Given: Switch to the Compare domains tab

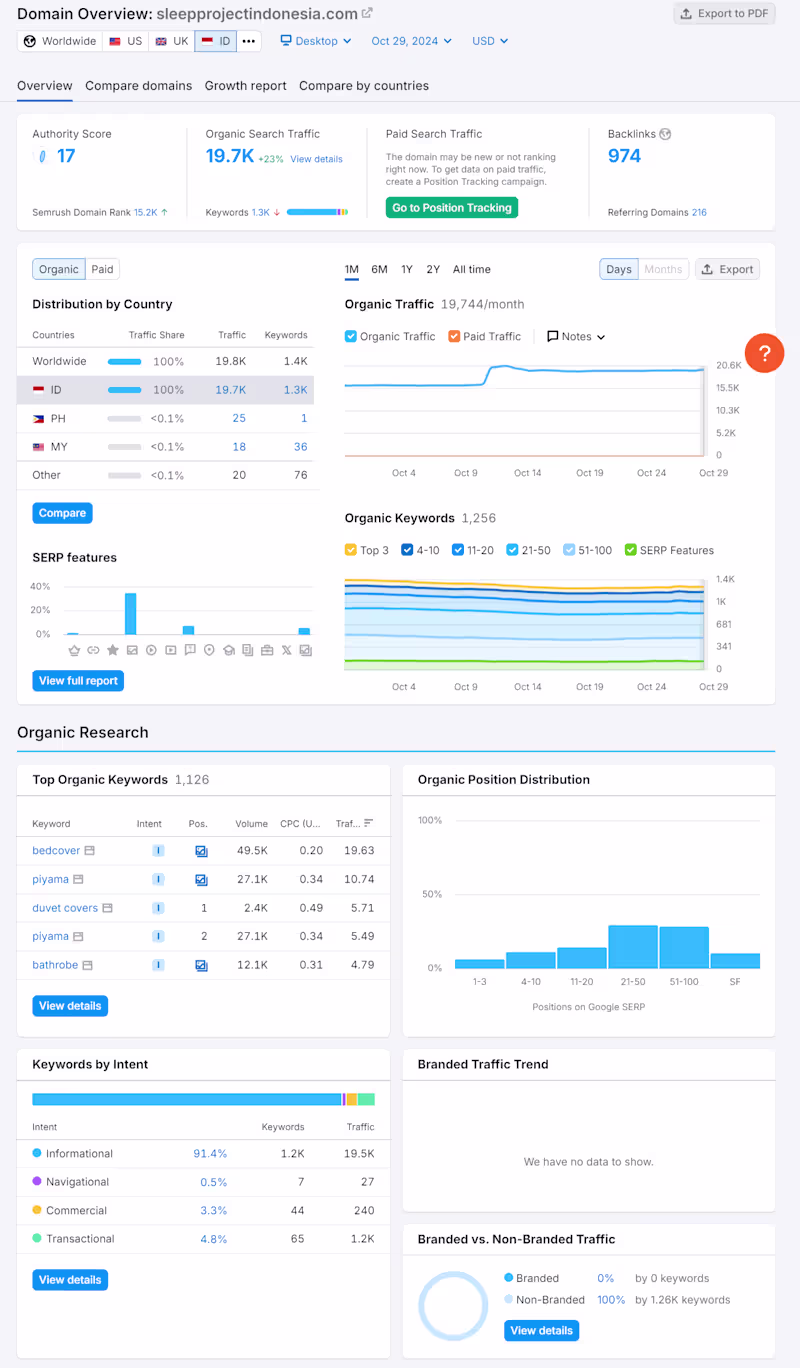Looking at the screenshot, I should click(139, 86).
